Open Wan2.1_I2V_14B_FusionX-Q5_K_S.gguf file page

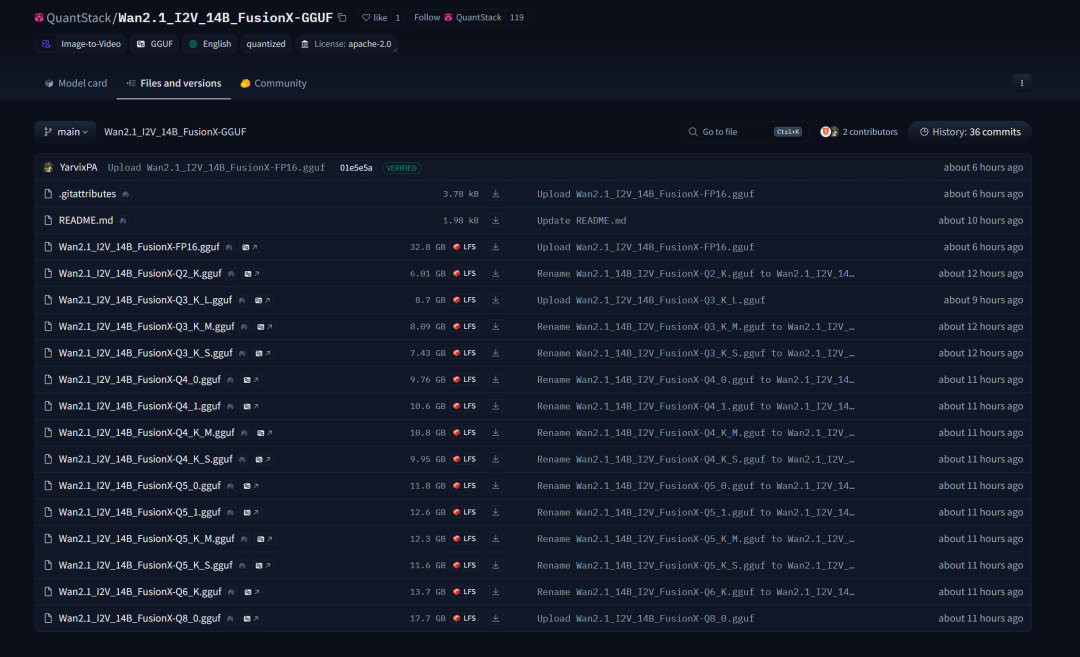(145, 565)
